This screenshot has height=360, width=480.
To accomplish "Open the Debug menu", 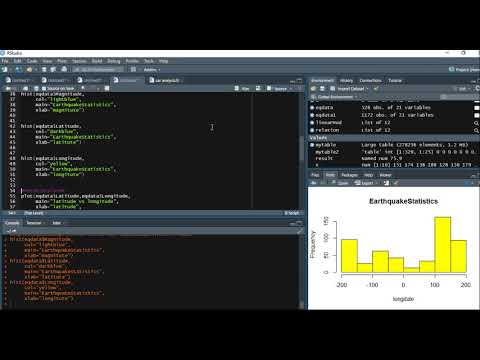I will pyautogui.click(x=114, y=61).
